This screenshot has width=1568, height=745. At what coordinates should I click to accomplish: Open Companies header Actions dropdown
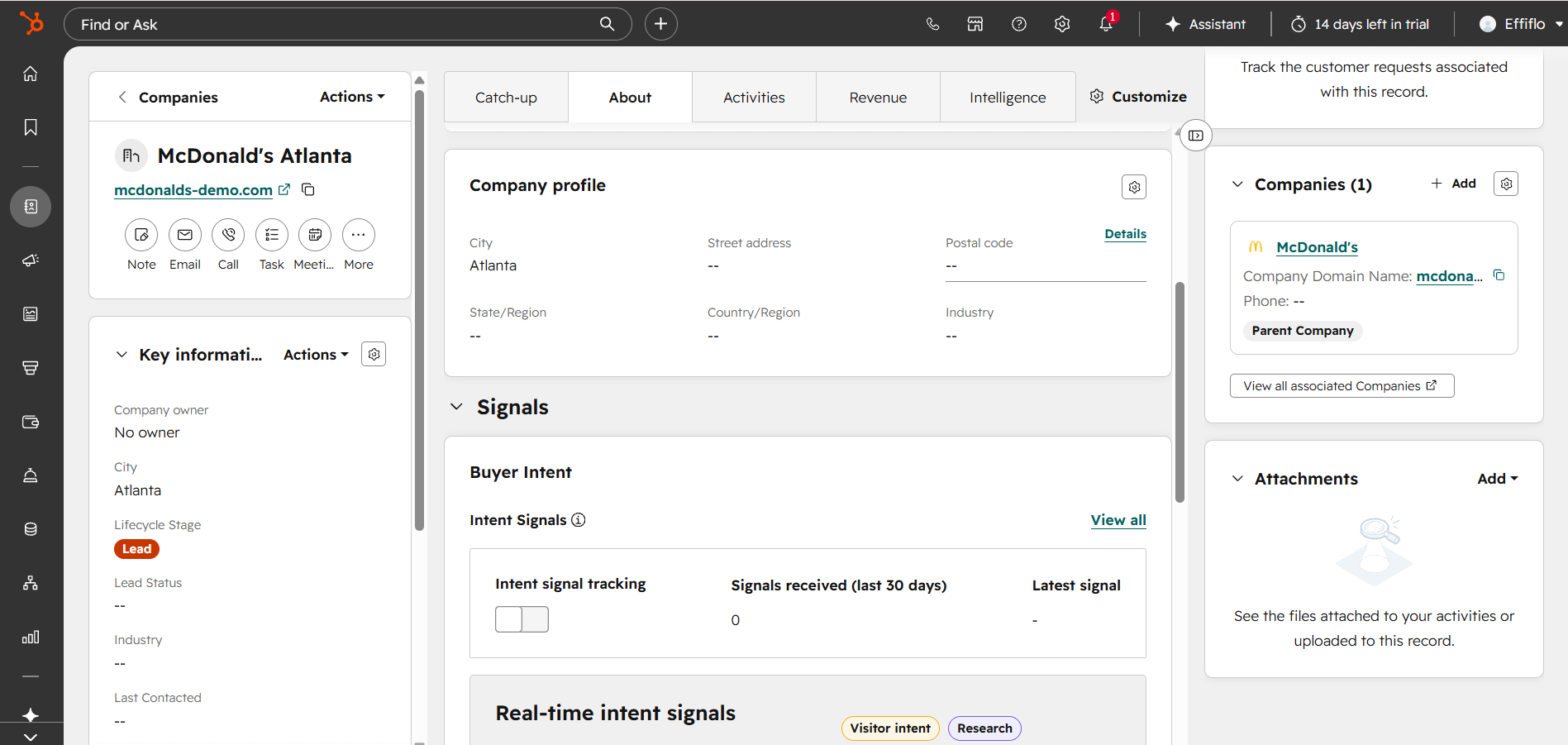pos(352,97)
